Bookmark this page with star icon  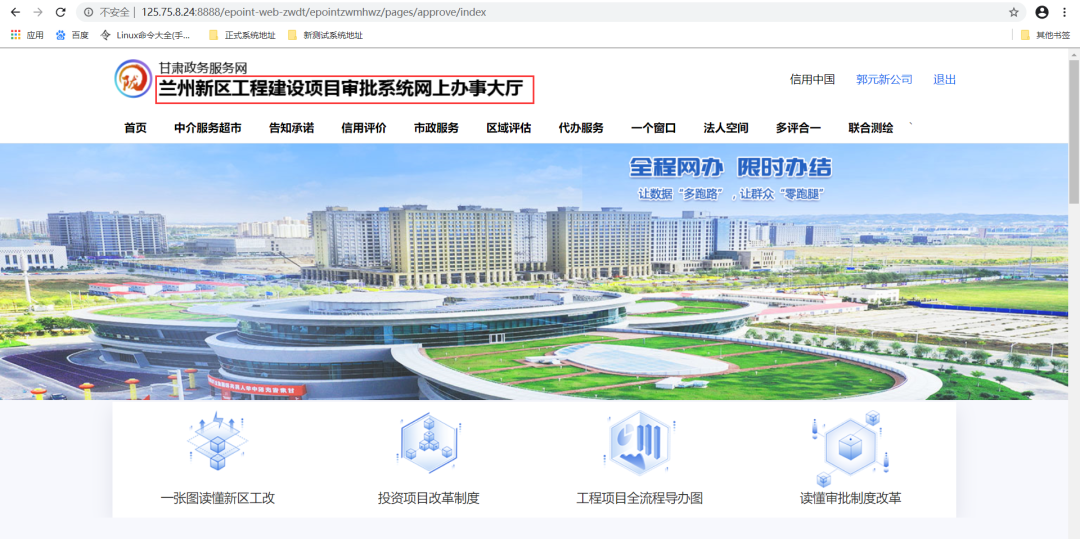coord(1013,12)
